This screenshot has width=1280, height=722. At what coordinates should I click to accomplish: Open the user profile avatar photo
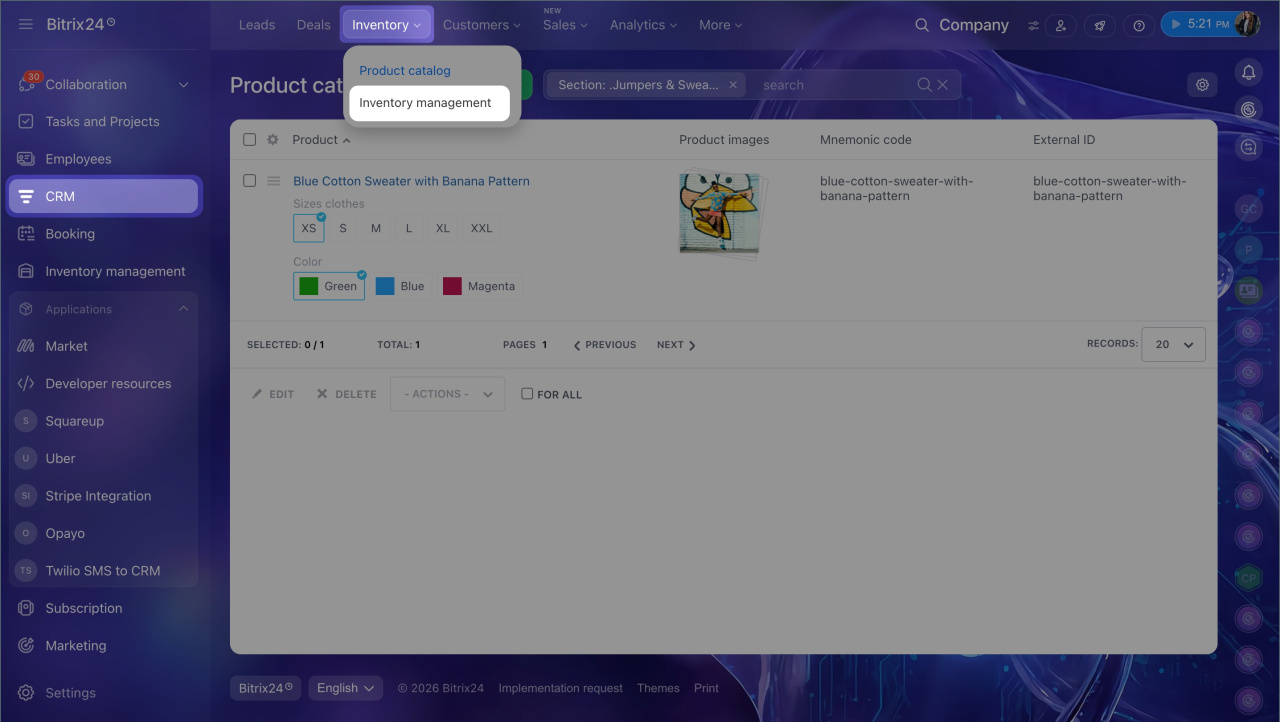[1247, 24]
